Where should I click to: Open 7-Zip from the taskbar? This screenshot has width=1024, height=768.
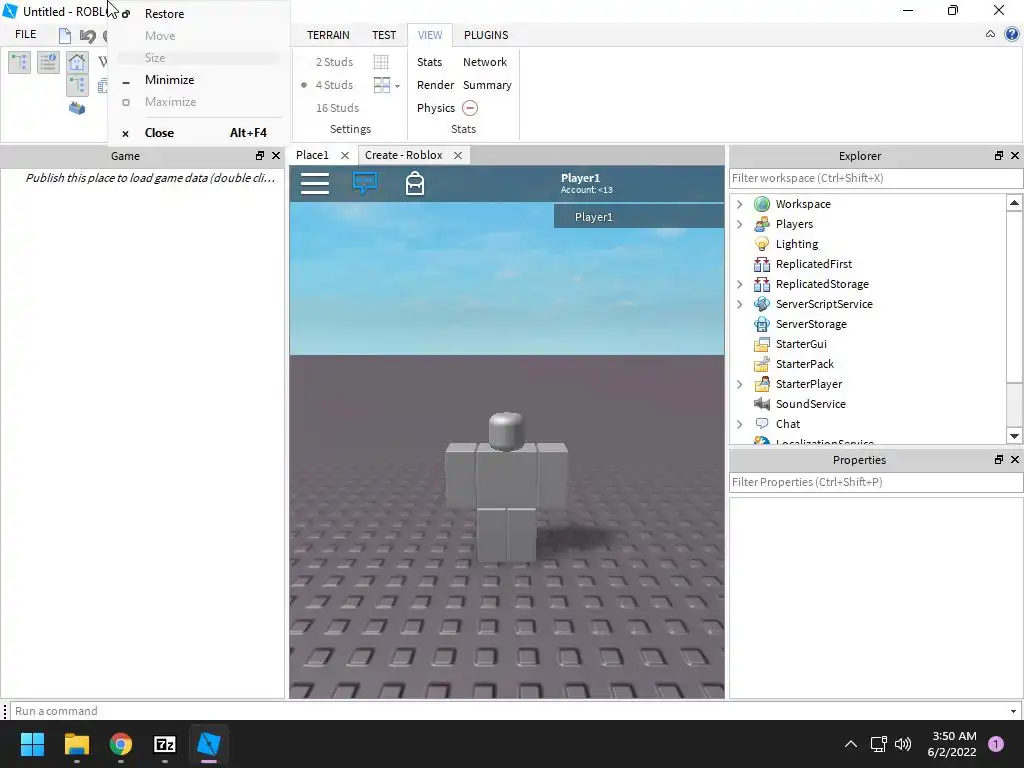165,744
